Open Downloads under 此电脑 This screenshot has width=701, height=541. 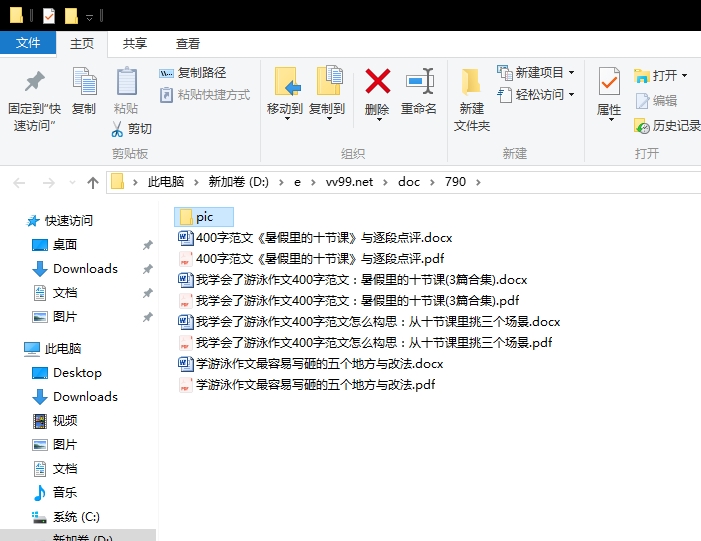click(x=75, y=397)
